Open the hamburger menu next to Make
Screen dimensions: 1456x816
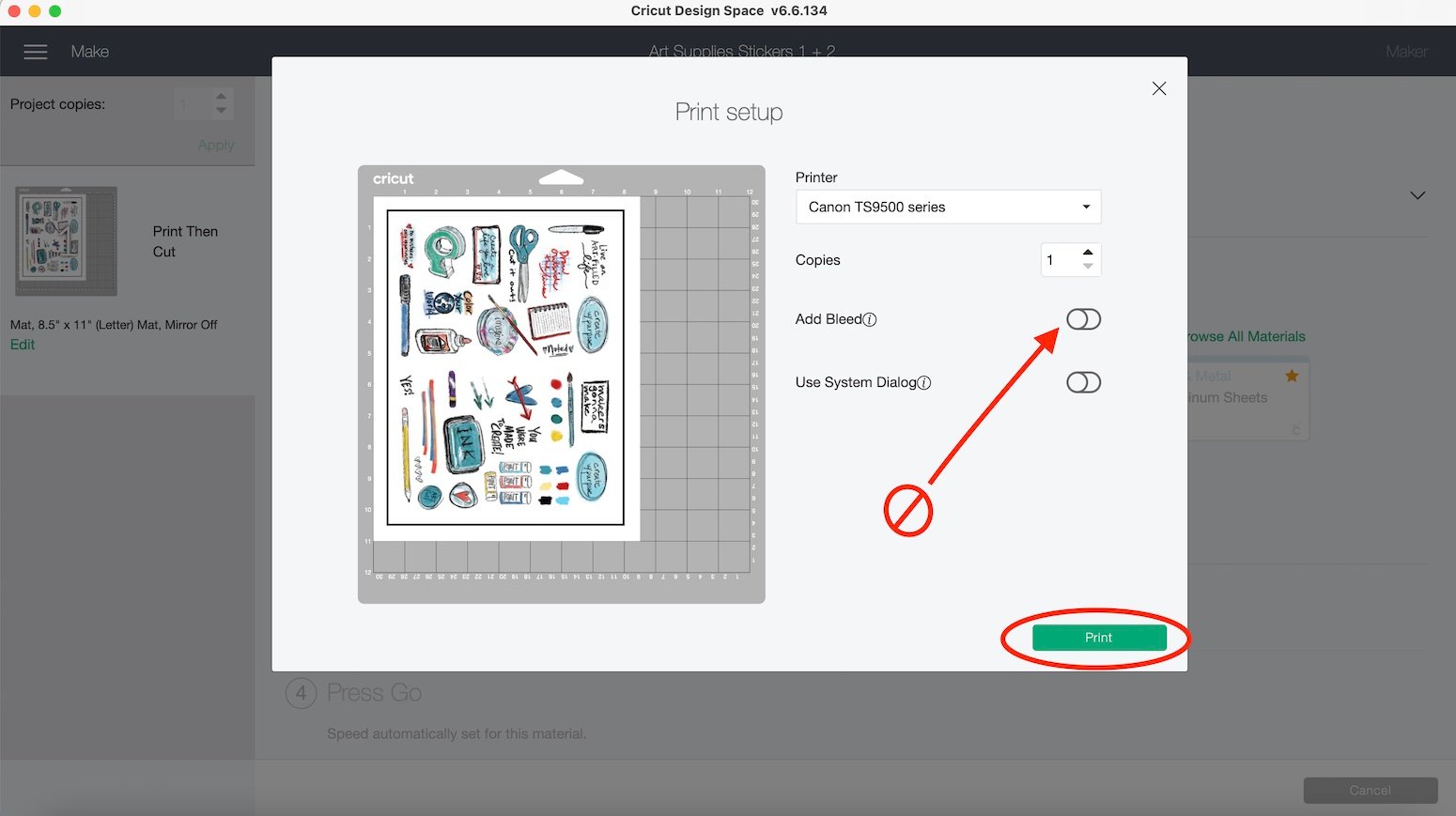pyautogui.click(x=36, y=52)
